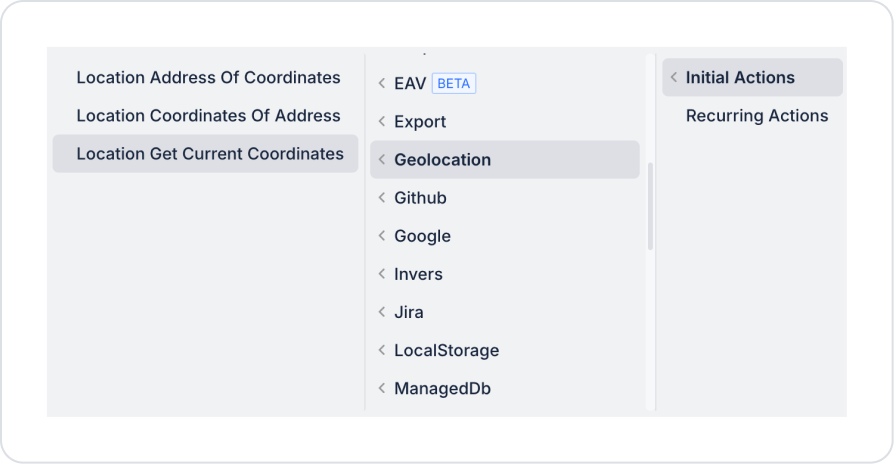This screenshot has width=894, height=464.
Task: Click chevron beside ManagedDb
Action: tap(382, 388)
